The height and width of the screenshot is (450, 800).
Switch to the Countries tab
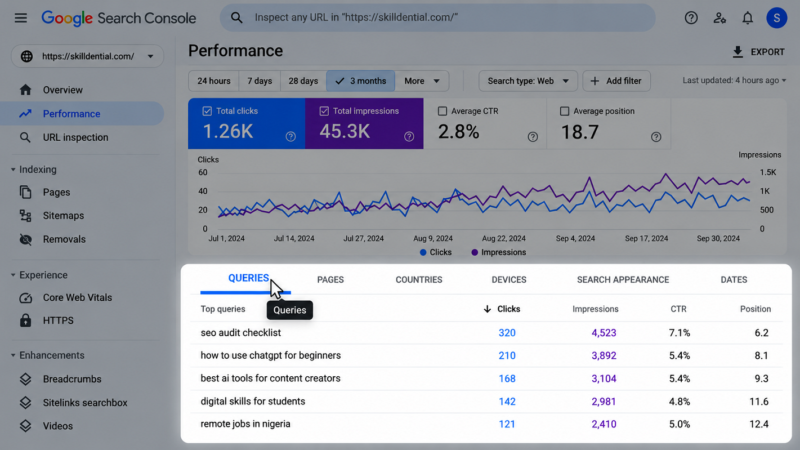pos(419,280)
